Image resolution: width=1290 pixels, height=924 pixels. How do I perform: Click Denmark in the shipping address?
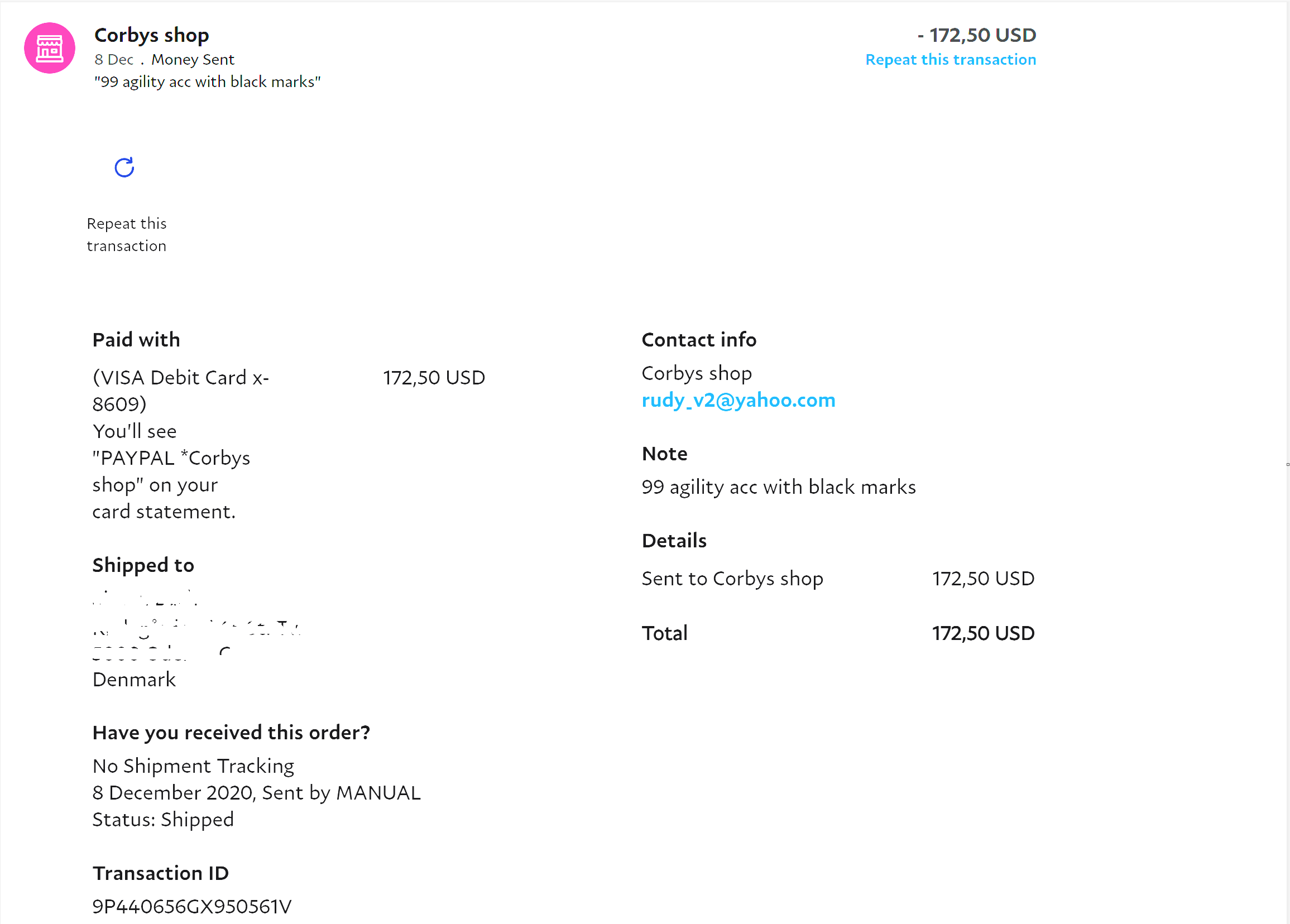[x=133, y=680]
